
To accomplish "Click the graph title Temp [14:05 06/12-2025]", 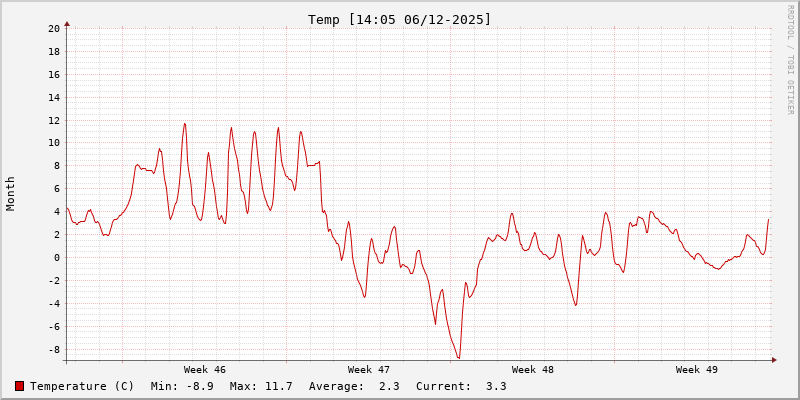I will pos(399,20).
